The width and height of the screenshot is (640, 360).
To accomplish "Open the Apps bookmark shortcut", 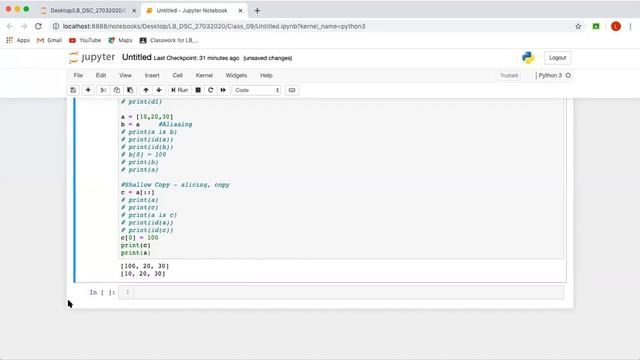I will (x=18, y=40).
